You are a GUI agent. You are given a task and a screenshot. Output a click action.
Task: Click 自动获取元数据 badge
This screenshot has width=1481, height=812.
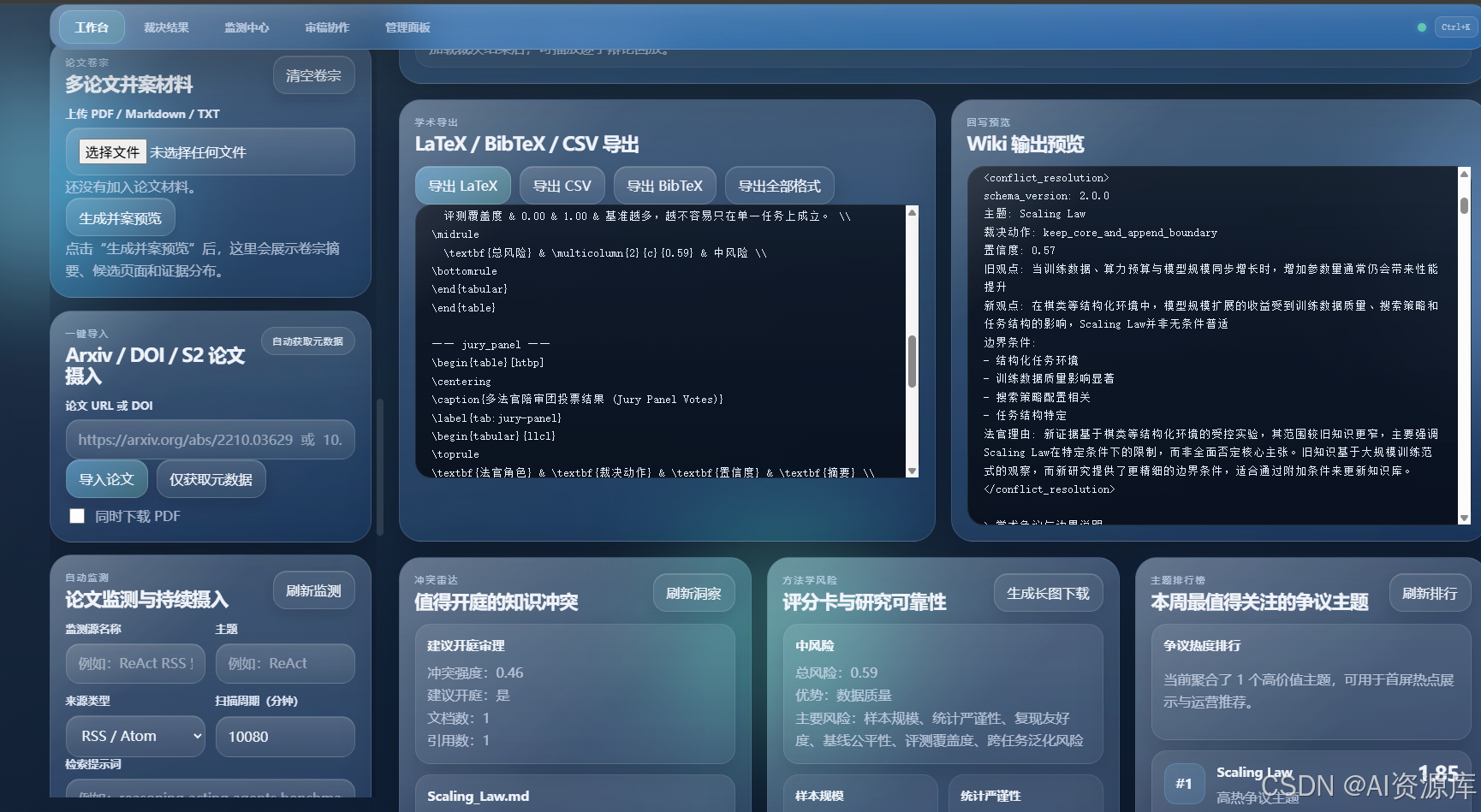pyautogui.click(x=307, y=341)
